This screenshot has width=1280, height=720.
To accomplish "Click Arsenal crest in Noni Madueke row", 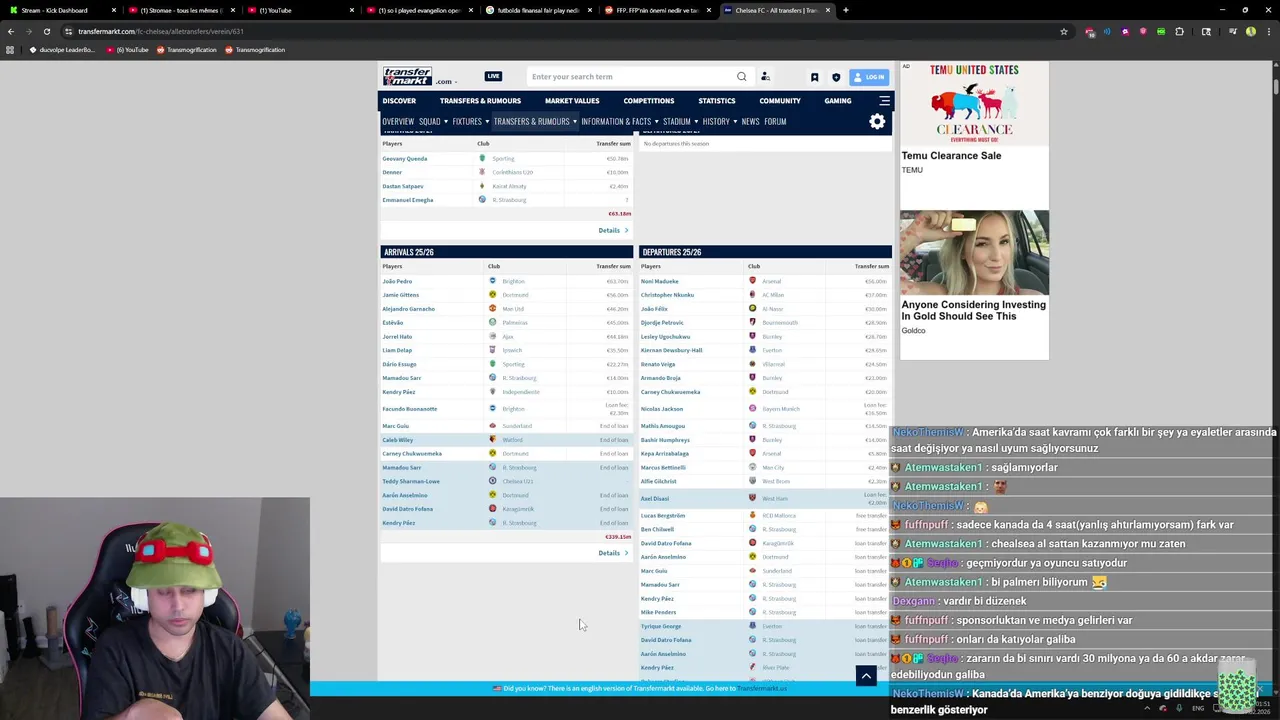I will [x=753, y=281].
